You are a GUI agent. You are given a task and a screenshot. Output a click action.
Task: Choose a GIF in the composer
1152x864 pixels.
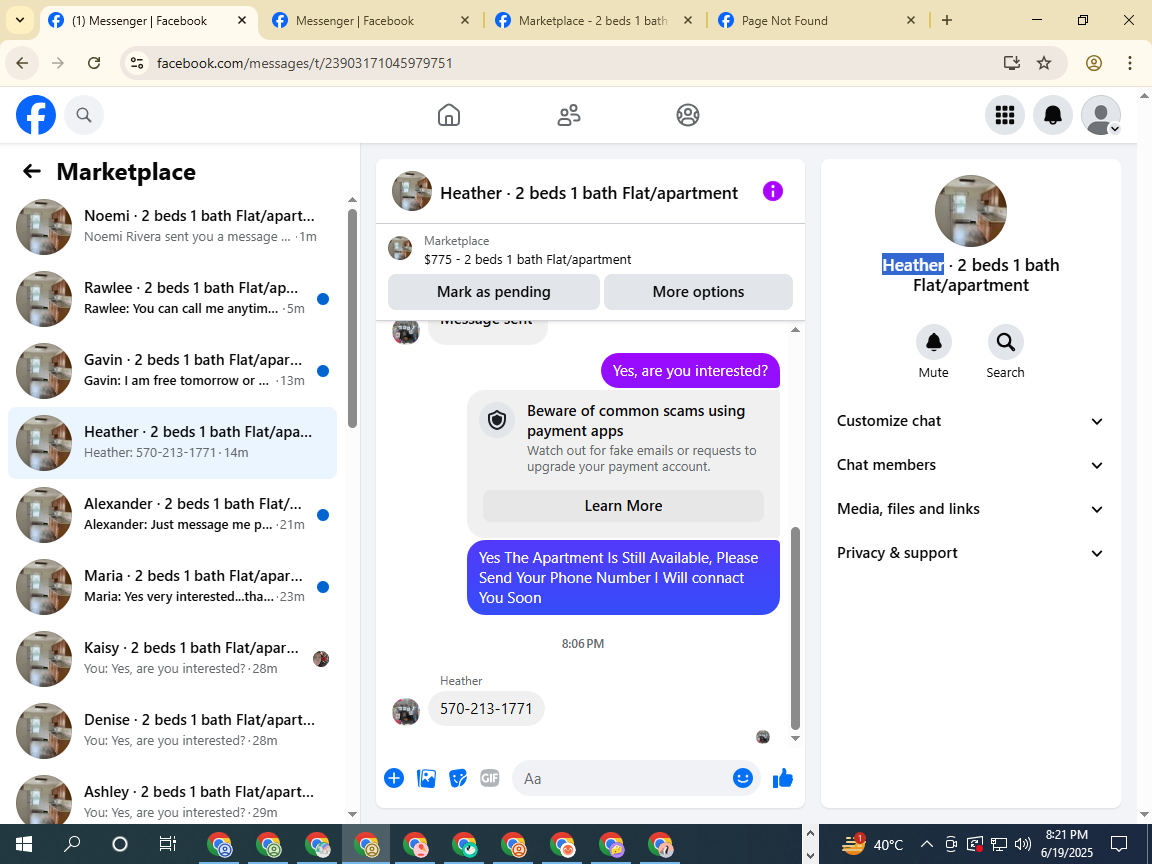tap(489, 778)
